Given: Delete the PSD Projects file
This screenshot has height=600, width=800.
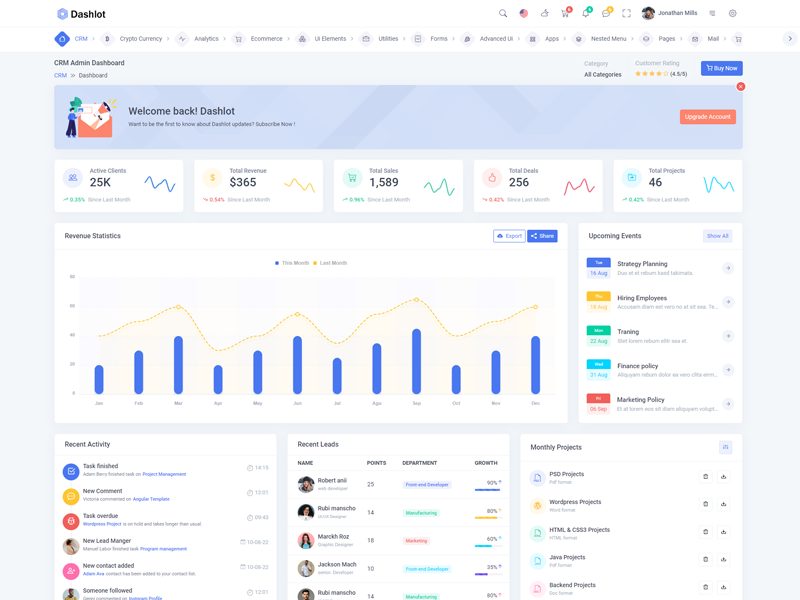Looking at the screenshot, I should 705,477.
